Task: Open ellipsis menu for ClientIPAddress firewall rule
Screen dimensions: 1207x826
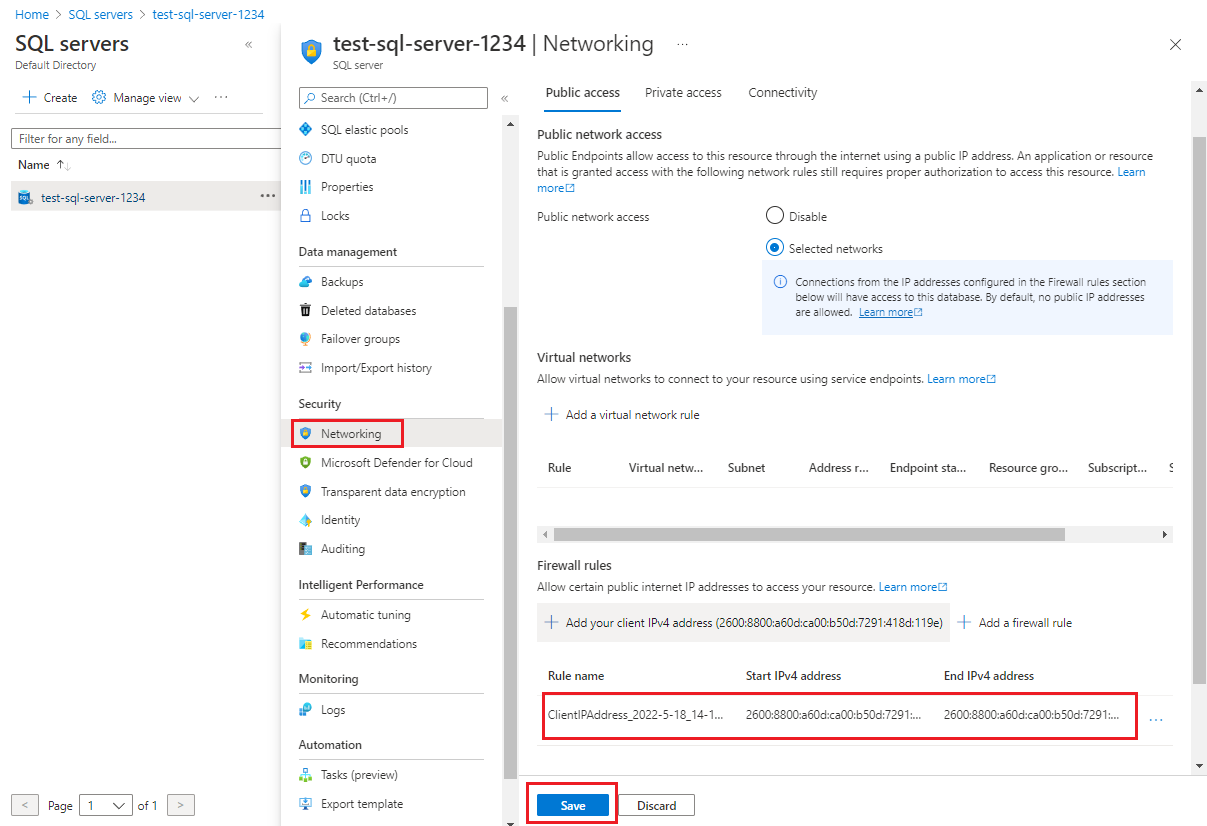Action: [1156, 719]
